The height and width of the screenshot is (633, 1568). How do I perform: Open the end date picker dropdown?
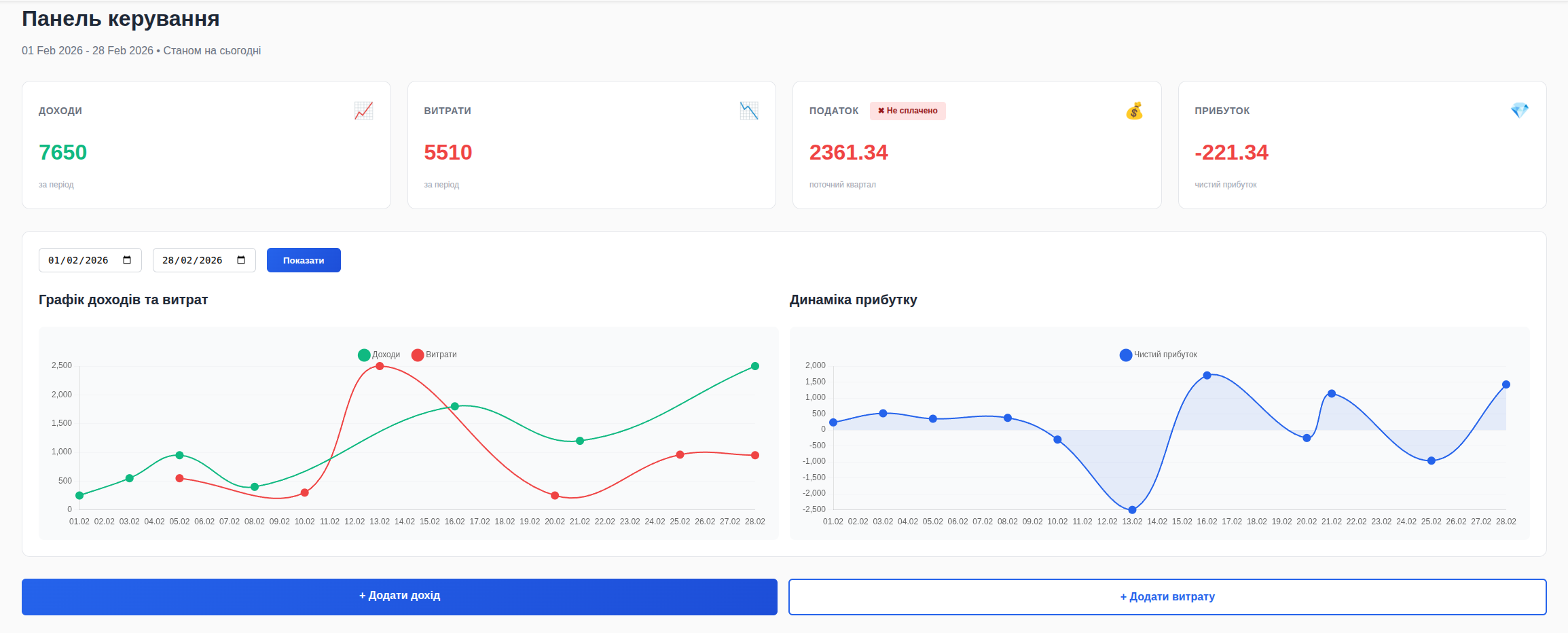coord(204,259)
